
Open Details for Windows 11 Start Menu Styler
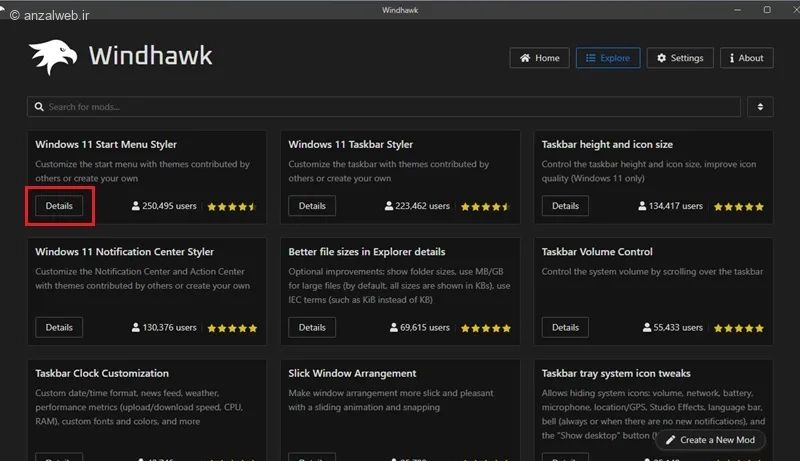point(59,206)
